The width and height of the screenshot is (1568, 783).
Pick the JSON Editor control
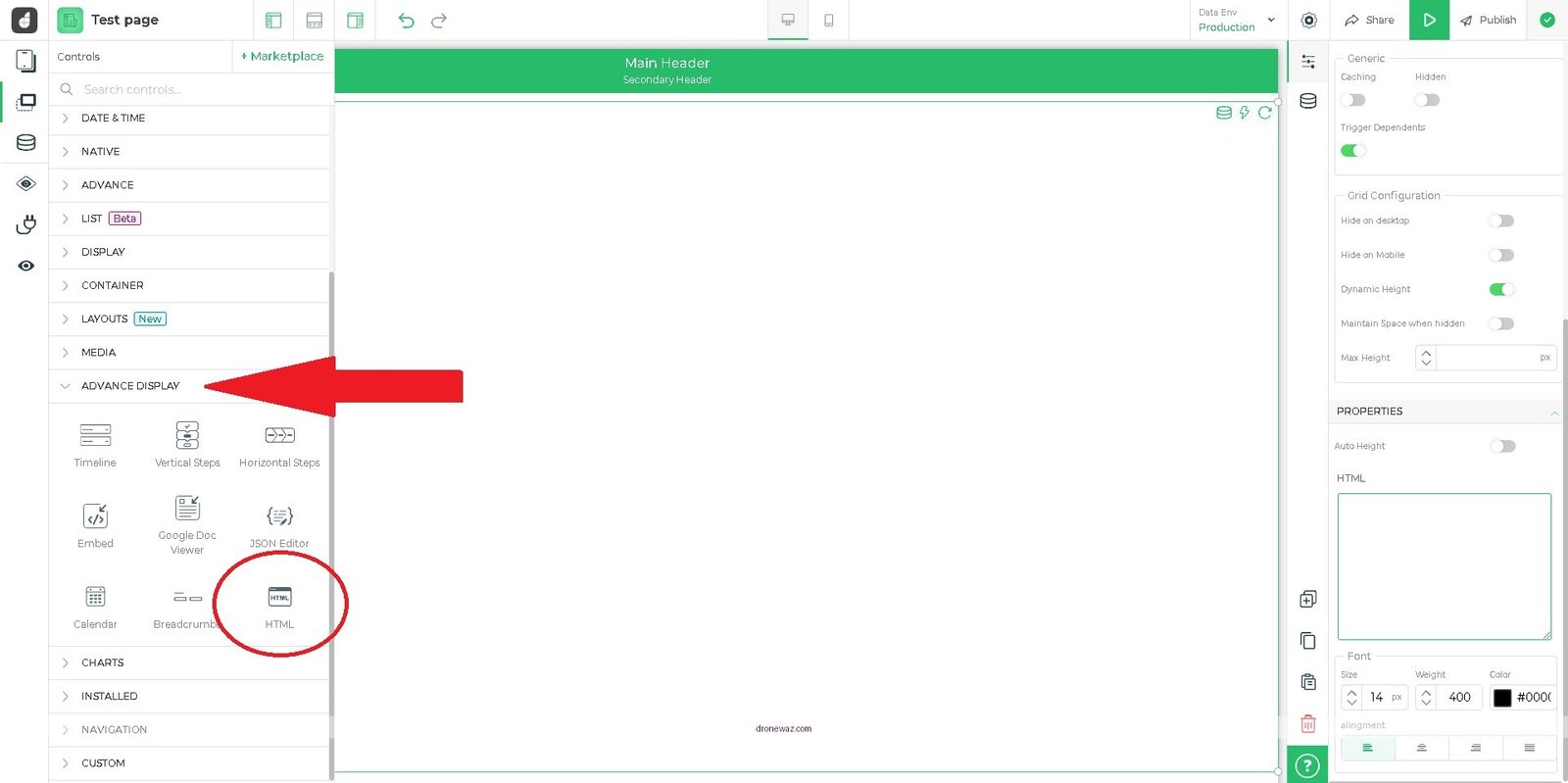pos(279,516)
